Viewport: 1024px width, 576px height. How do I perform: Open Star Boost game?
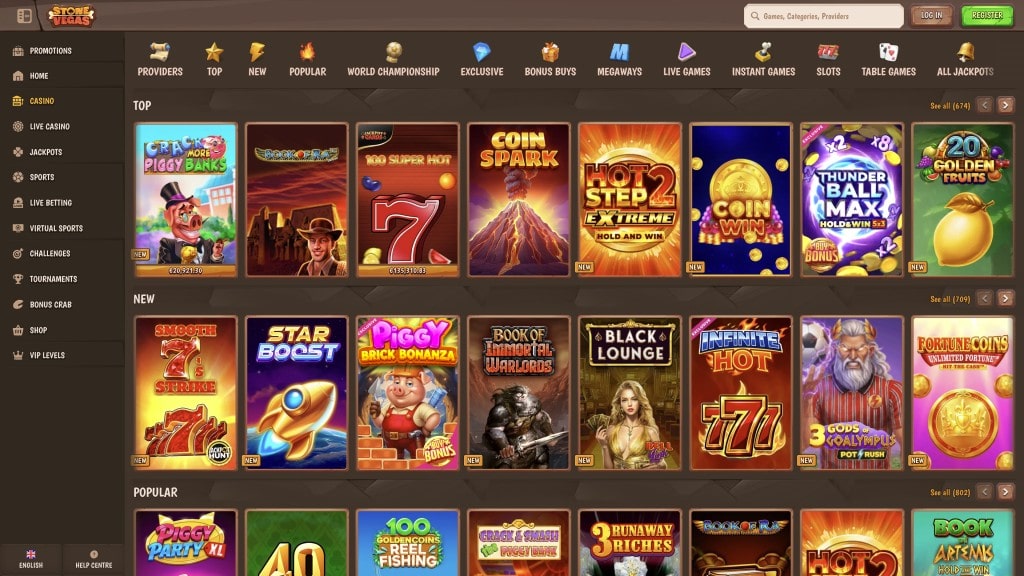tap(296, 393)
